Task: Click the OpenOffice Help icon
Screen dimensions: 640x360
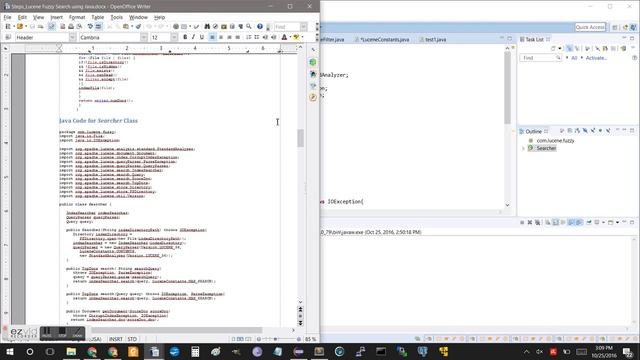Action: [x=260, y=27]
